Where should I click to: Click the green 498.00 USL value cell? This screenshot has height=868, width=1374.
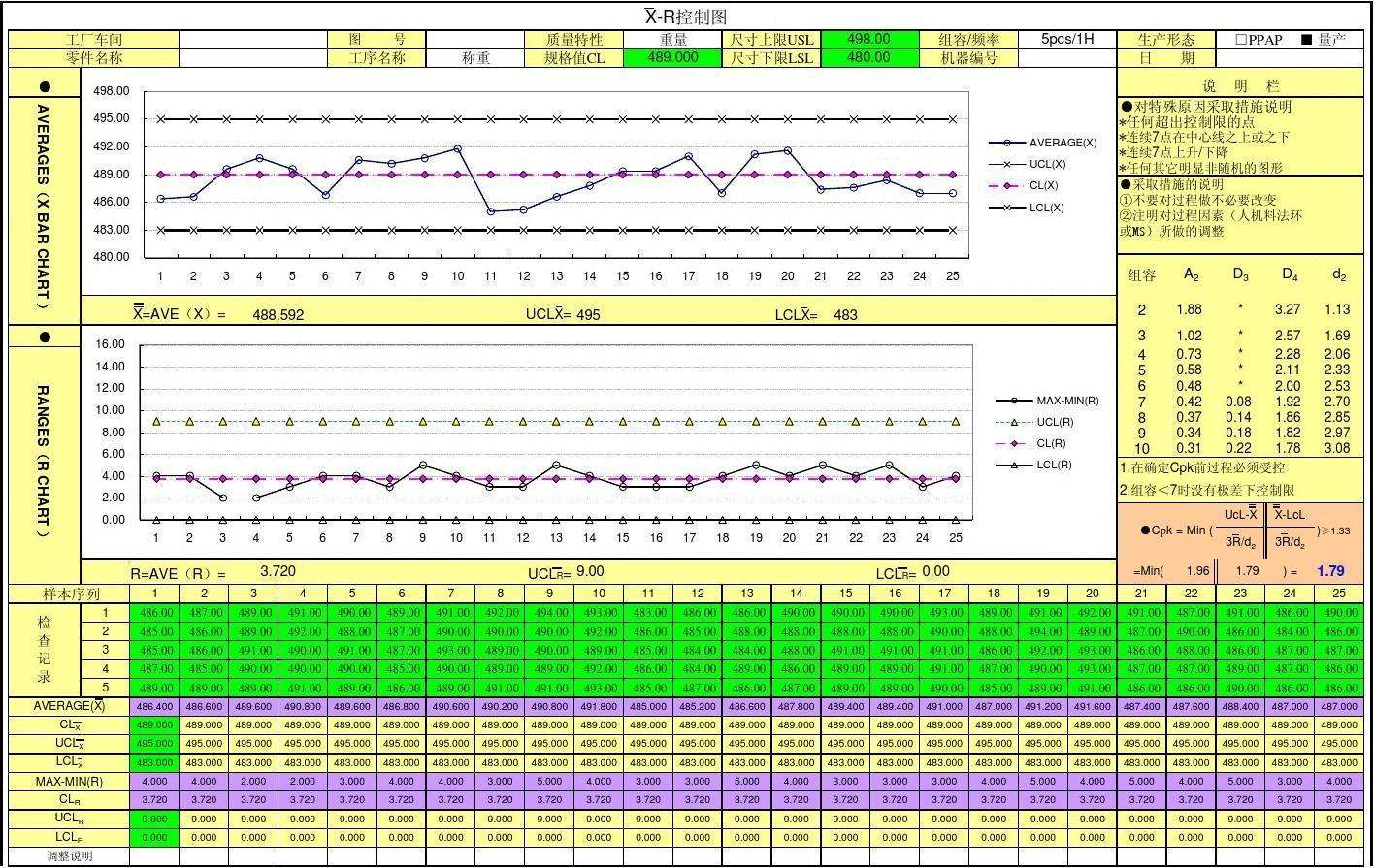tap(868, 40)
